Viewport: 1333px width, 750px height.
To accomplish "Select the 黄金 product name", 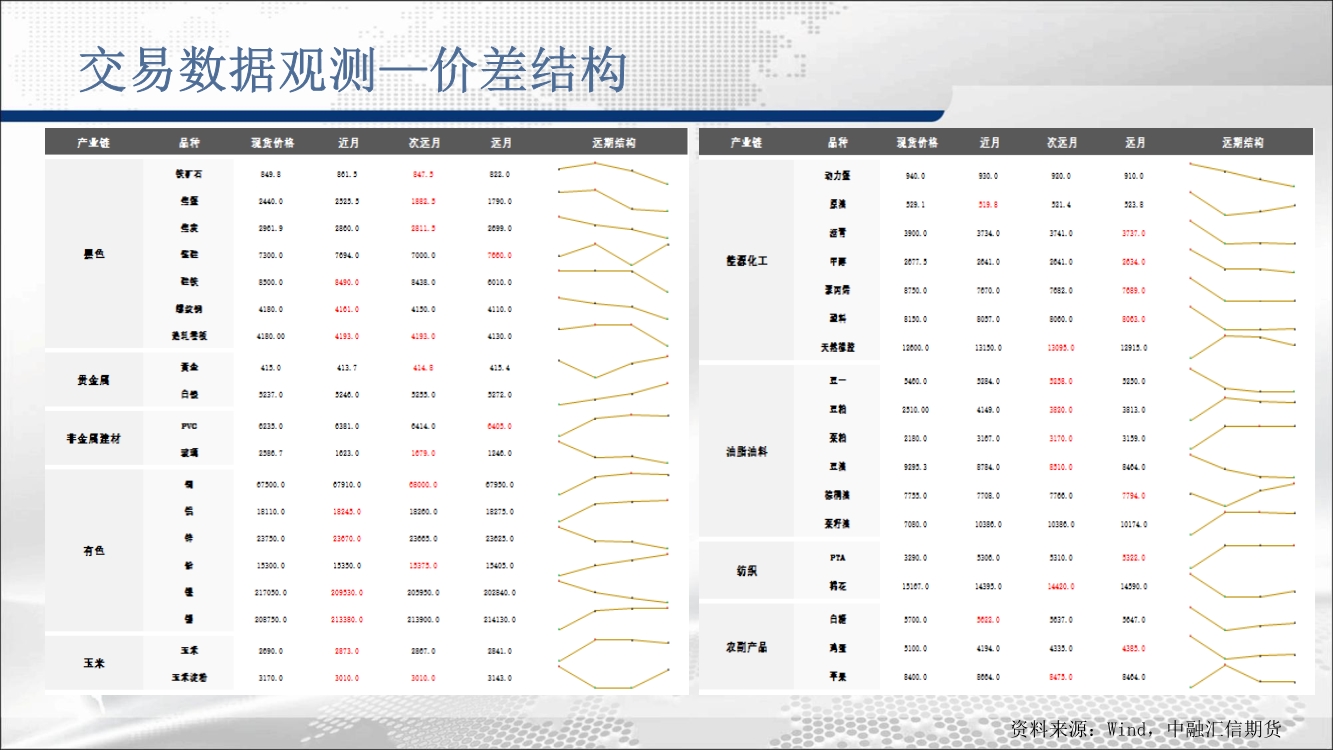I will click(x=188, y=367).
